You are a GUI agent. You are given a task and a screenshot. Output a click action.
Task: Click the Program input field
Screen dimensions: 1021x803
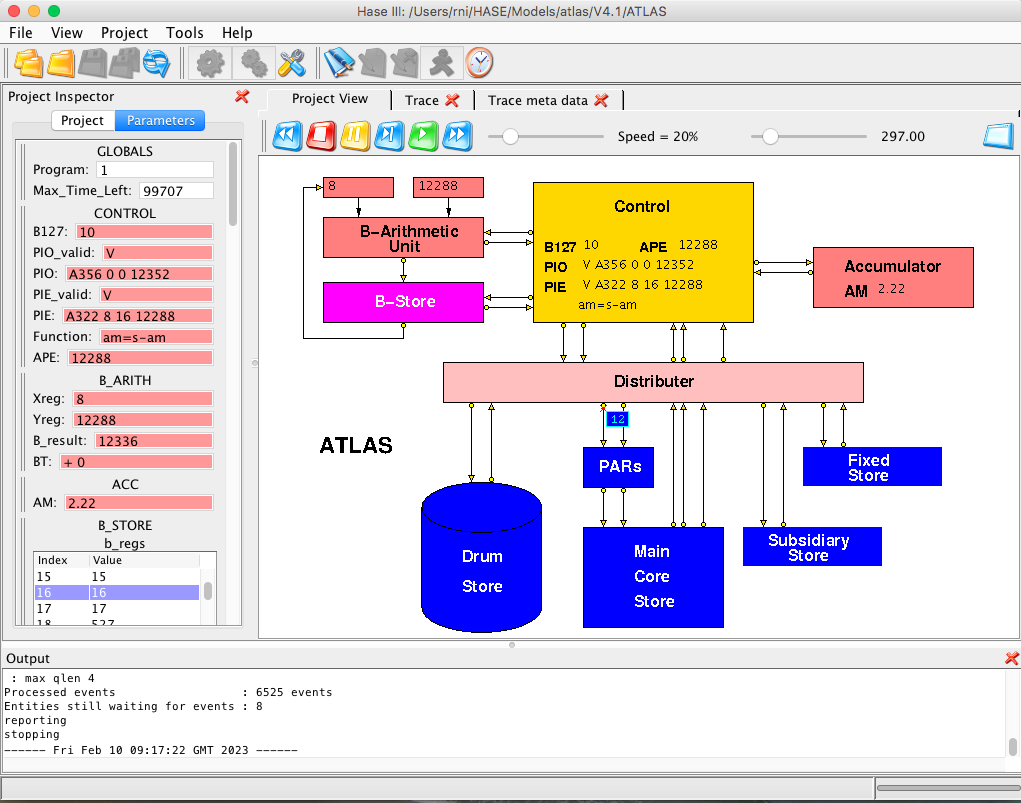[155, 170]
